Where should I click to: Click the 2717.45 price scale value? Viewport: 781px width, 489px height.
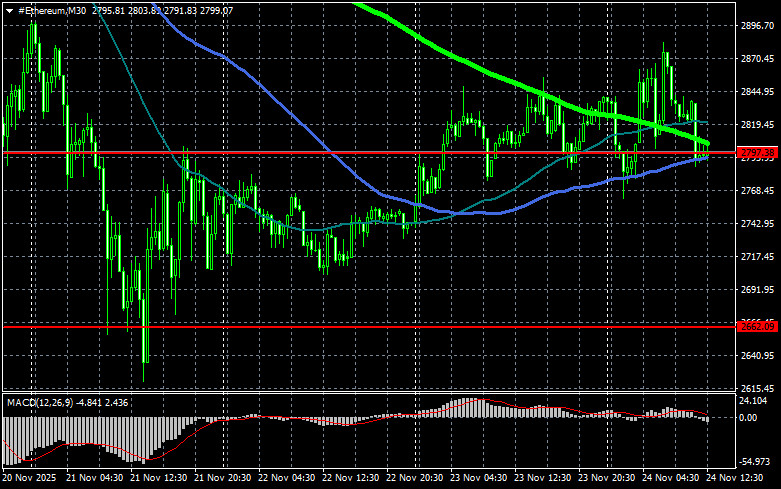[x=758, y=256]
